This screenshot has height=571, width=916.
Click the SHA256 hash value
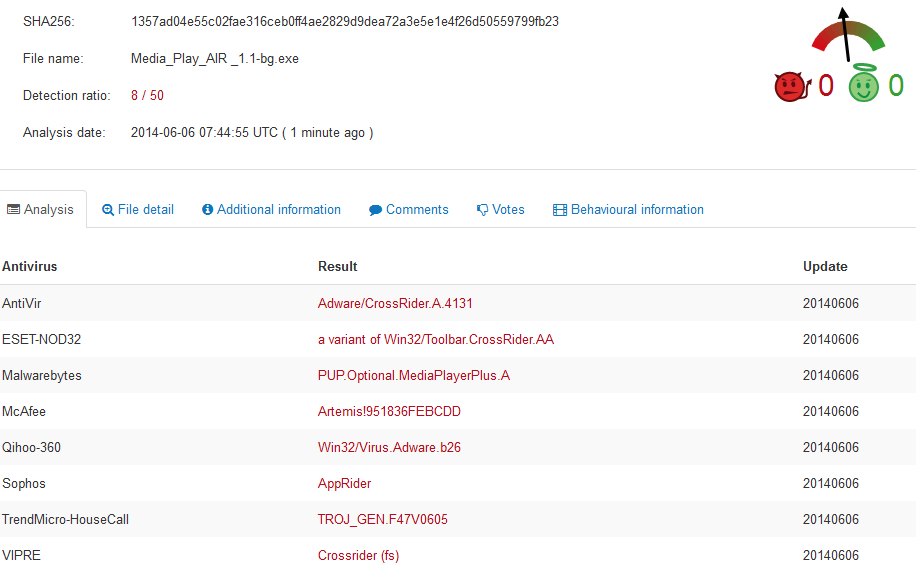(345, 22)
